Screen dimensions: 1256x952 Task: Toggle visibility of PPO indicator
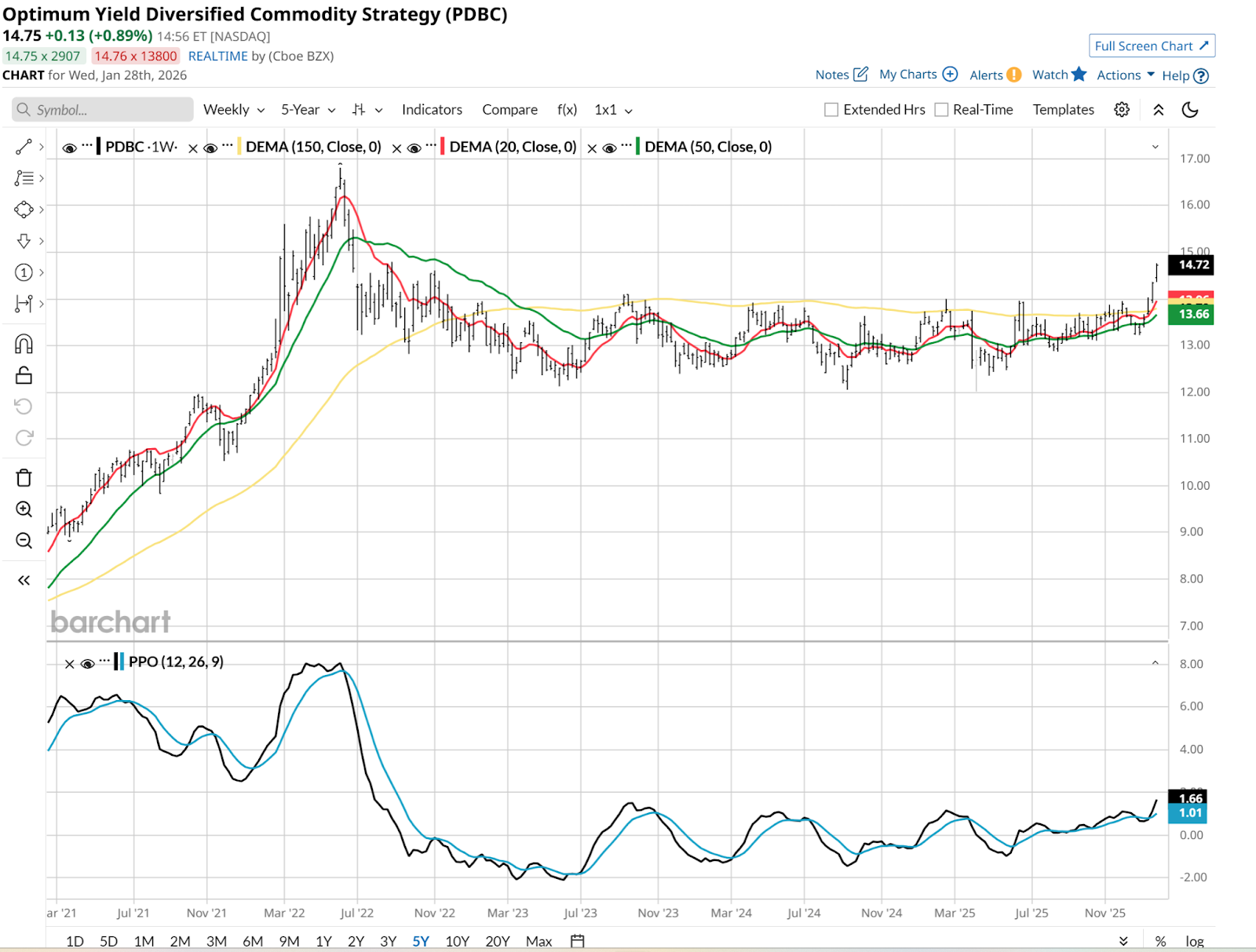point(88,663)
